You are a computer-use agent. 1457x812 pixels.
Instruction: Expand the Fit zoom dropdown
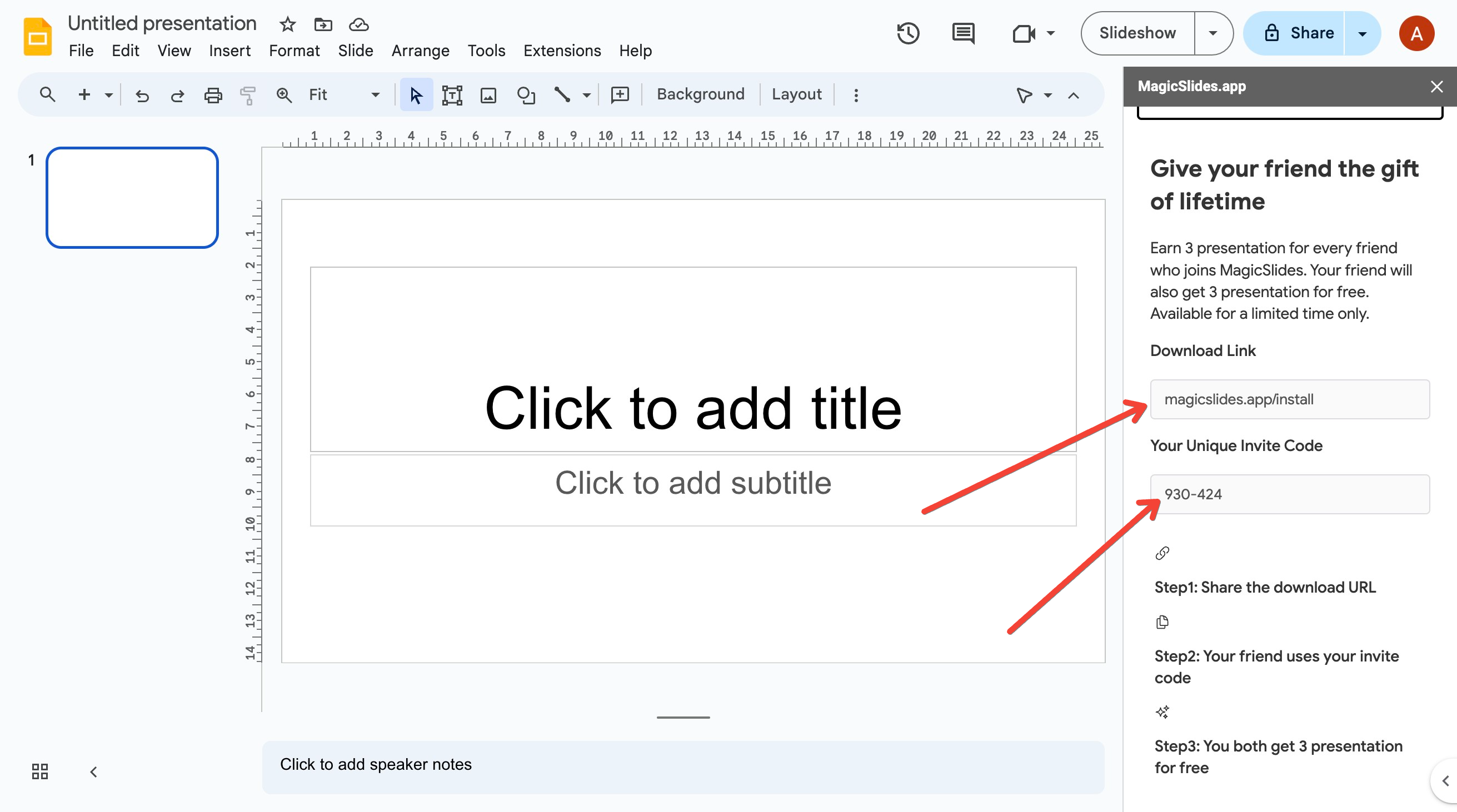click(375, 95)
